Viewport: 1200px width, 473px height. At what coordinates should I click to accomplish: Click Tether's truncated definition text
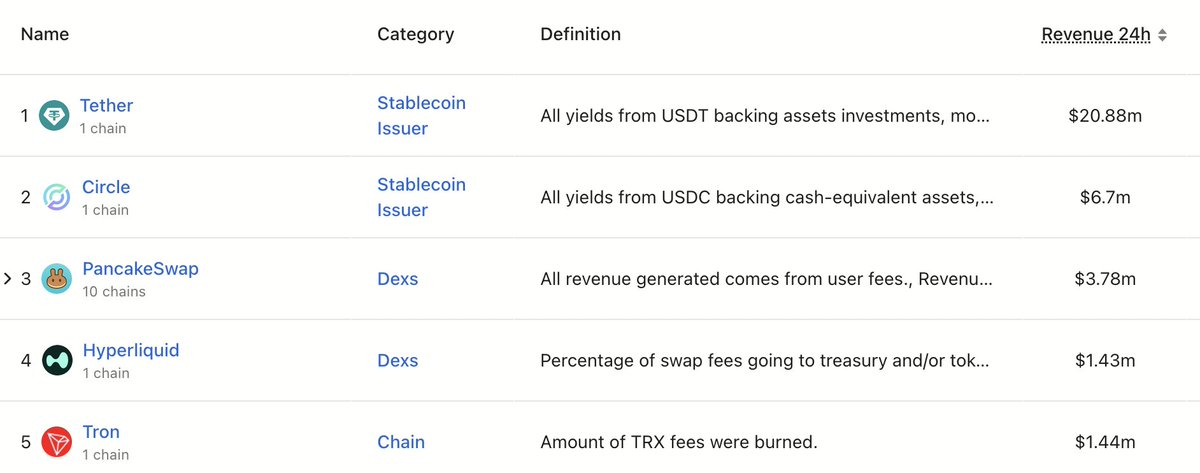[x=765, y=116]
